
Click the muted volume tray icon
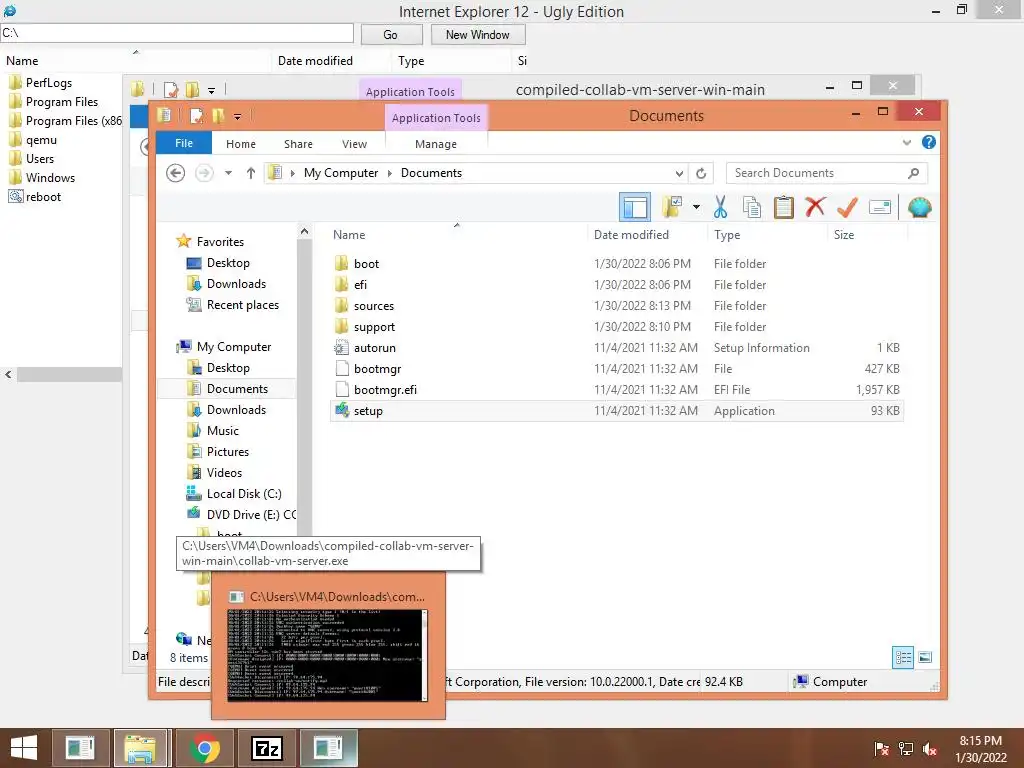[930, 749]
